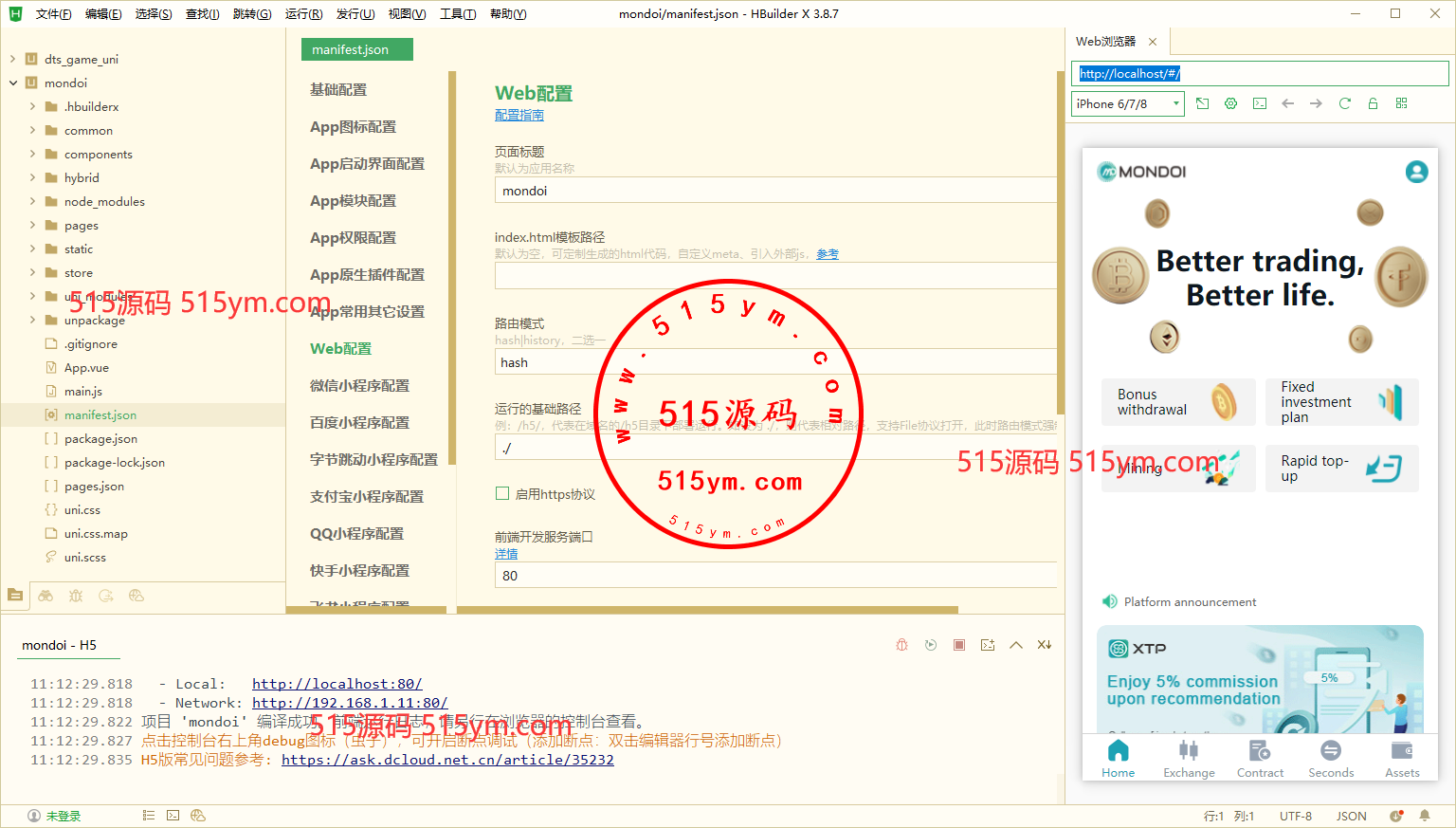Open the http://192.168.1.11:80/ network link

coord(350,703)
